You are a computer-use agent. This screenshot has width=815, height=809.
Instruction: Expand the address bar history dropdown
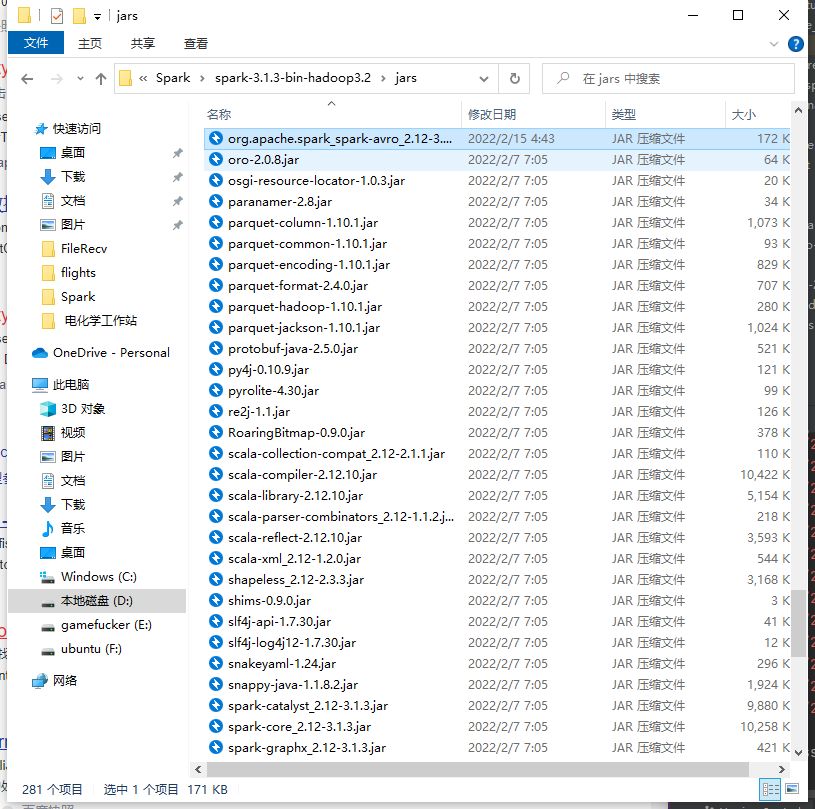483,79
